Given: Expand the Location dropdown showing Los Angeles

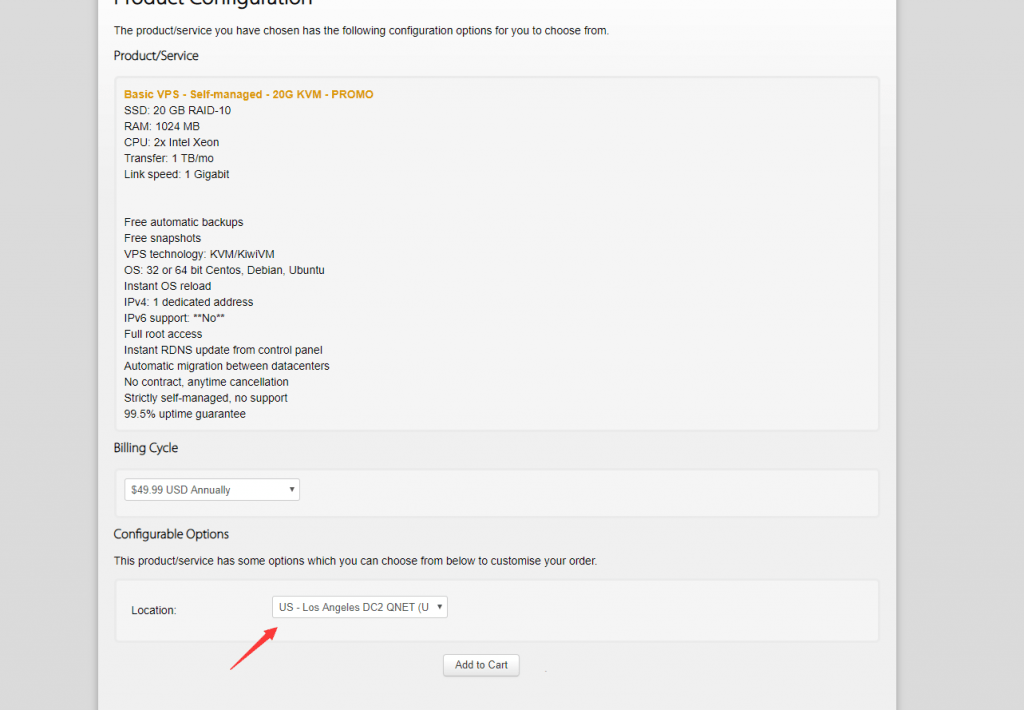Looking at the screenshot, I should 359,607.
